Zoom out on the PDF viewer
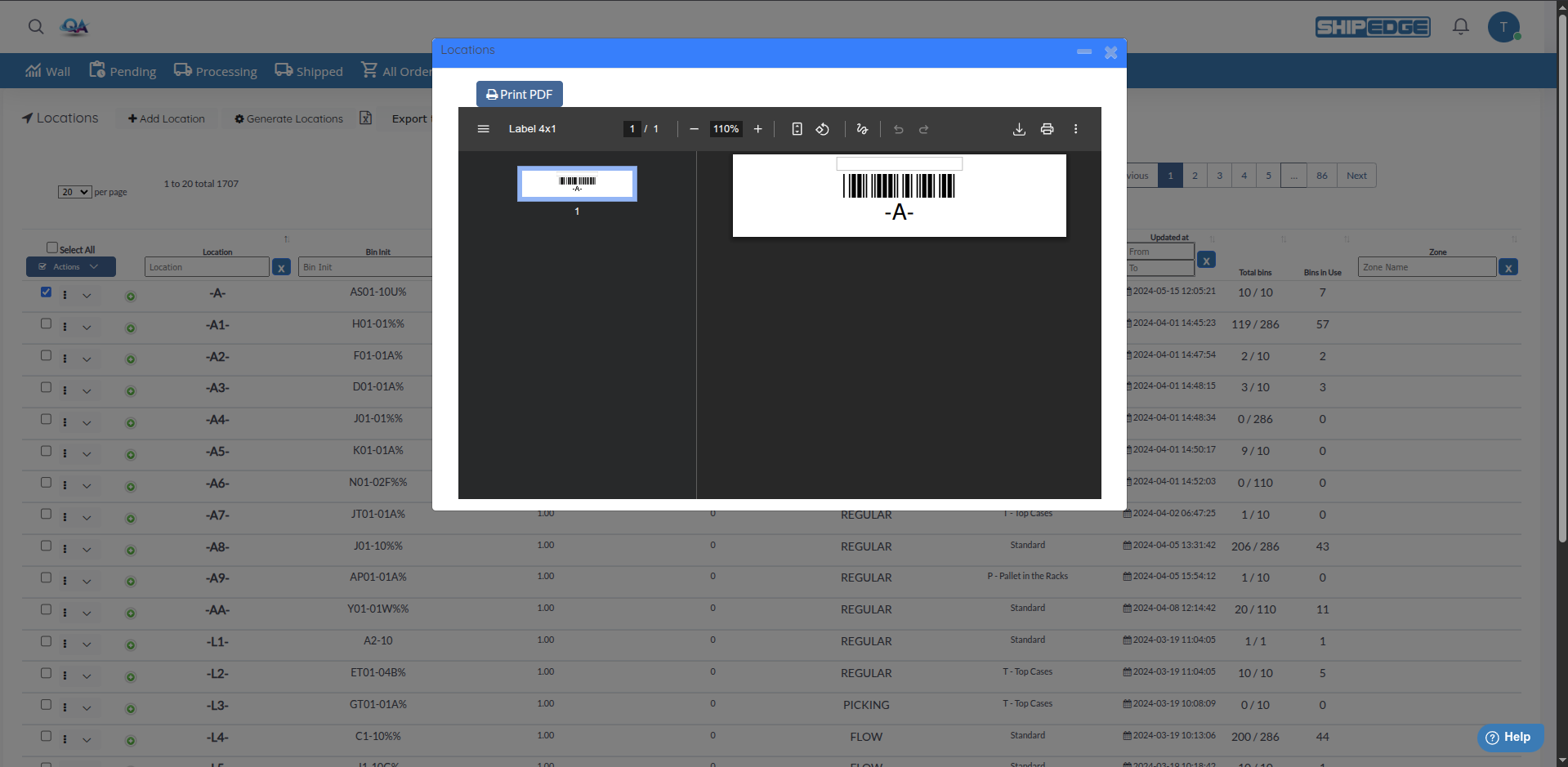This screenshot has height=767, width=1568. coord(694,129)
